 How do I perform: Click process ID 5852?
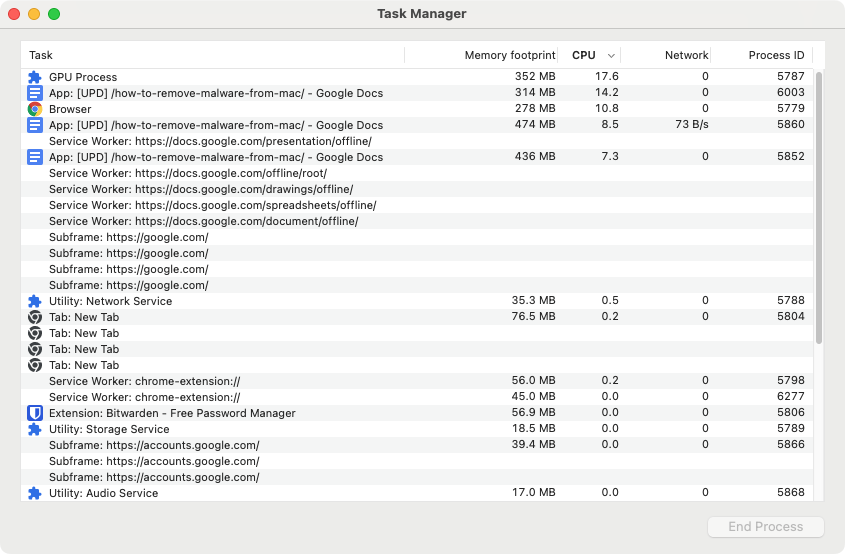point(791,156)
